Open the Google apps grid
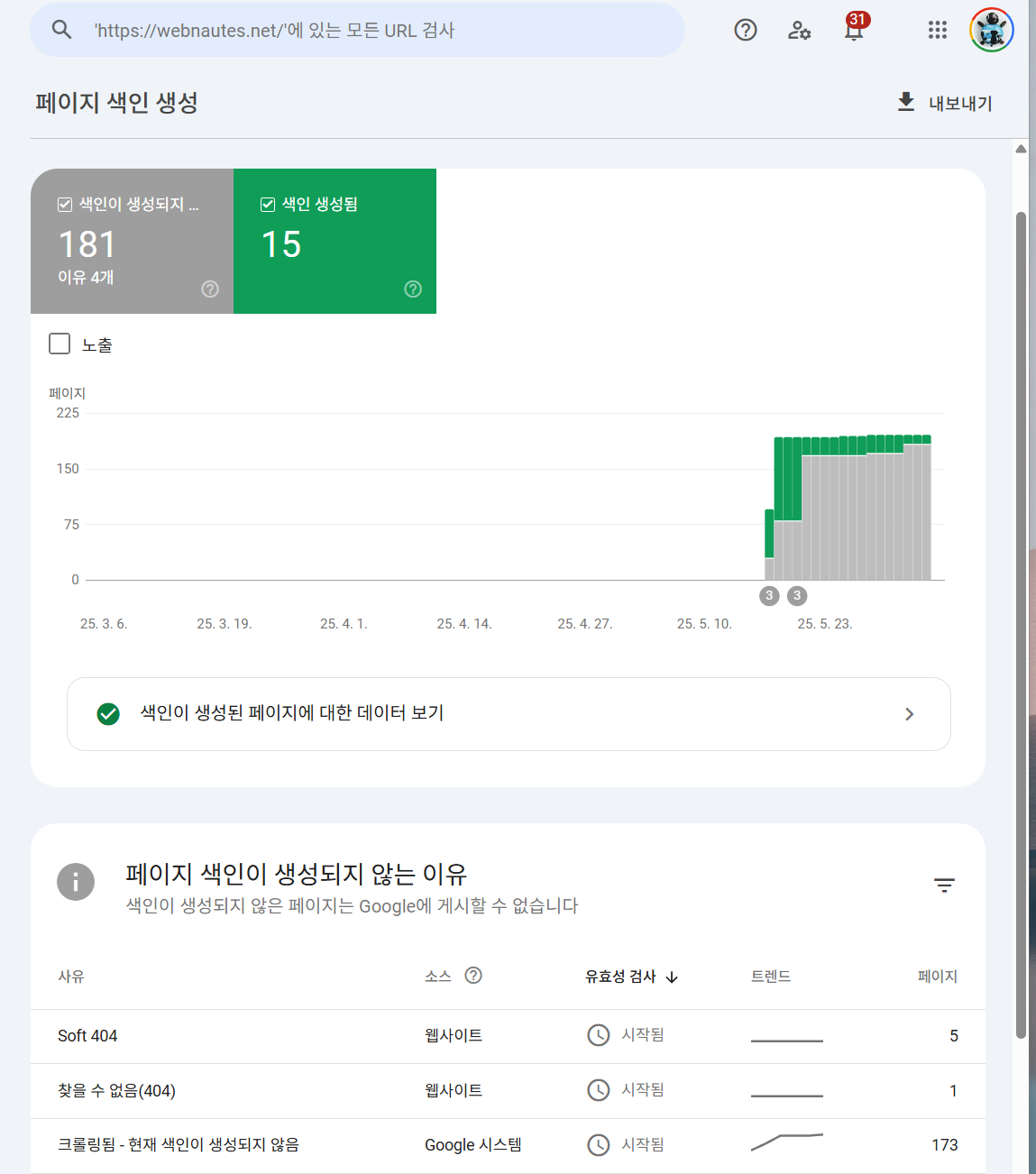 [x=938, y=30]
